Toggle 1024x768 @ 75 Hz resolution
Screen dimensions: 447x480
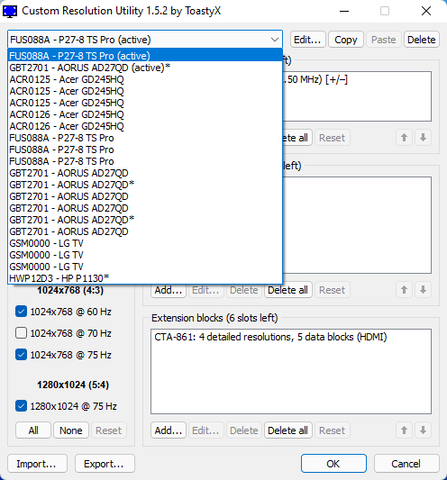point(21,355)
